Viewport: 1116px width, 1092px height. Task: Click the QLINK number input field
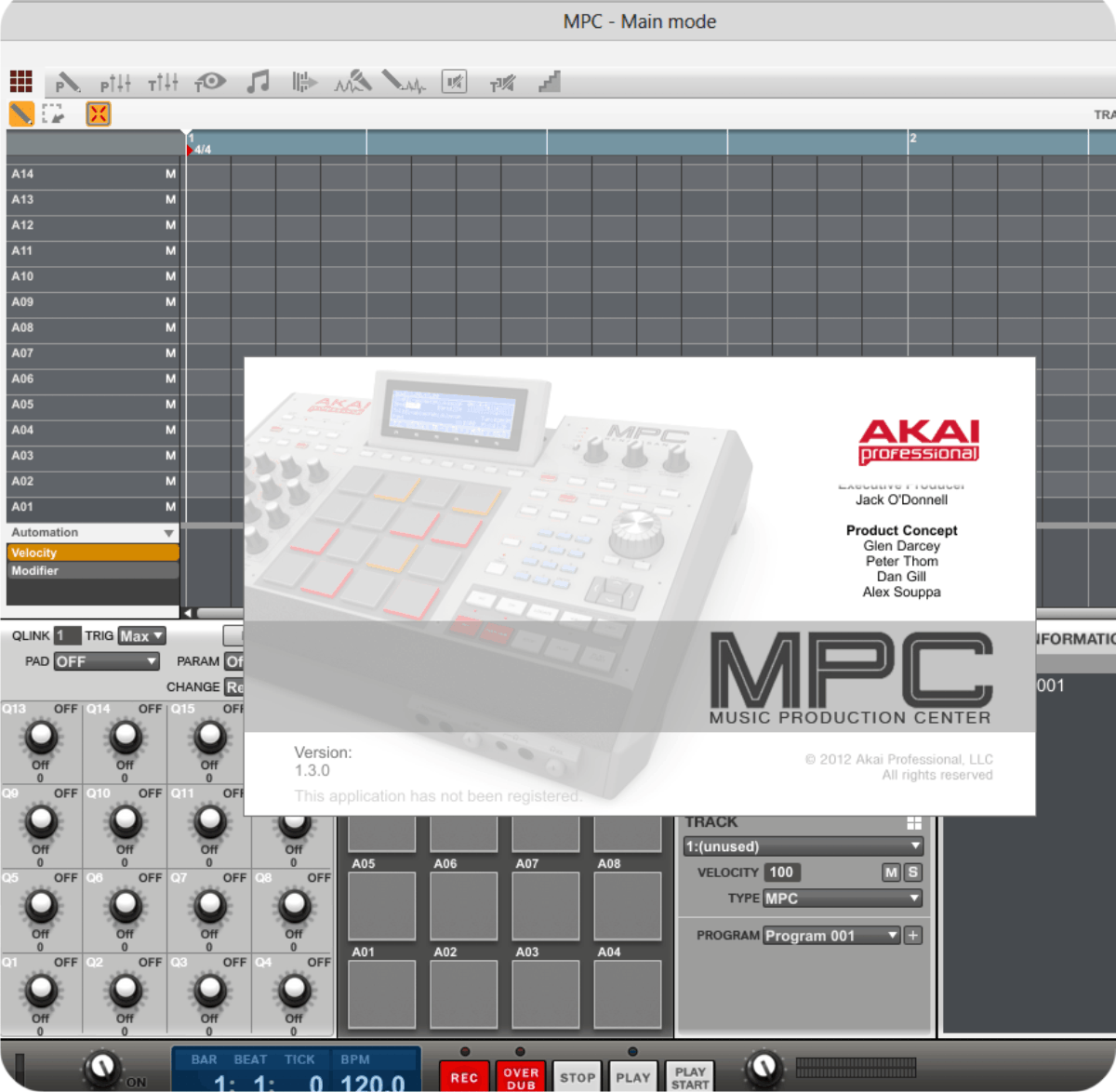69,635
